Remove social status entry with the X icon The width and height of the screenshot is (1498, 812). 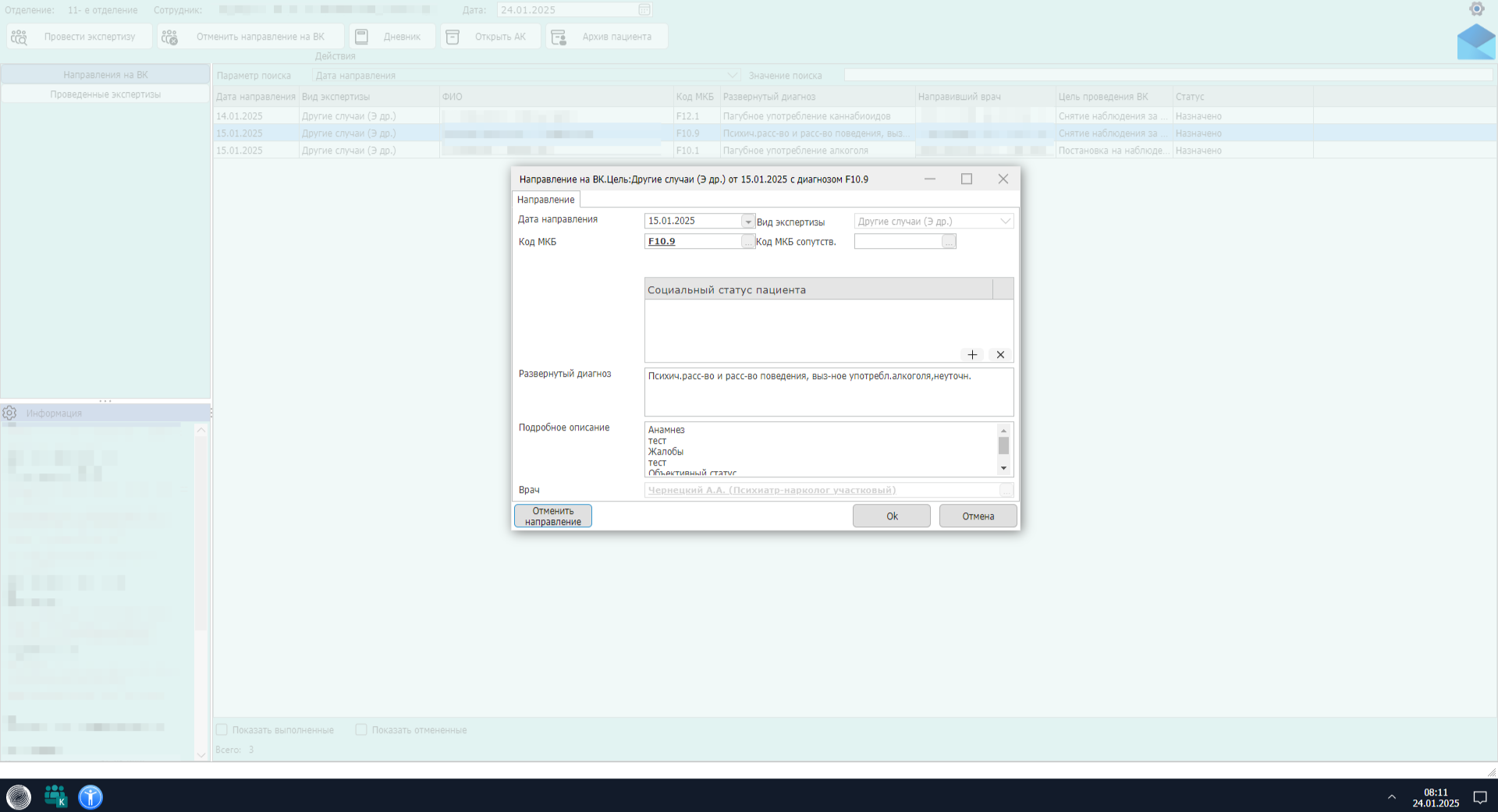pyautogui.click(x=1000, y=355)
